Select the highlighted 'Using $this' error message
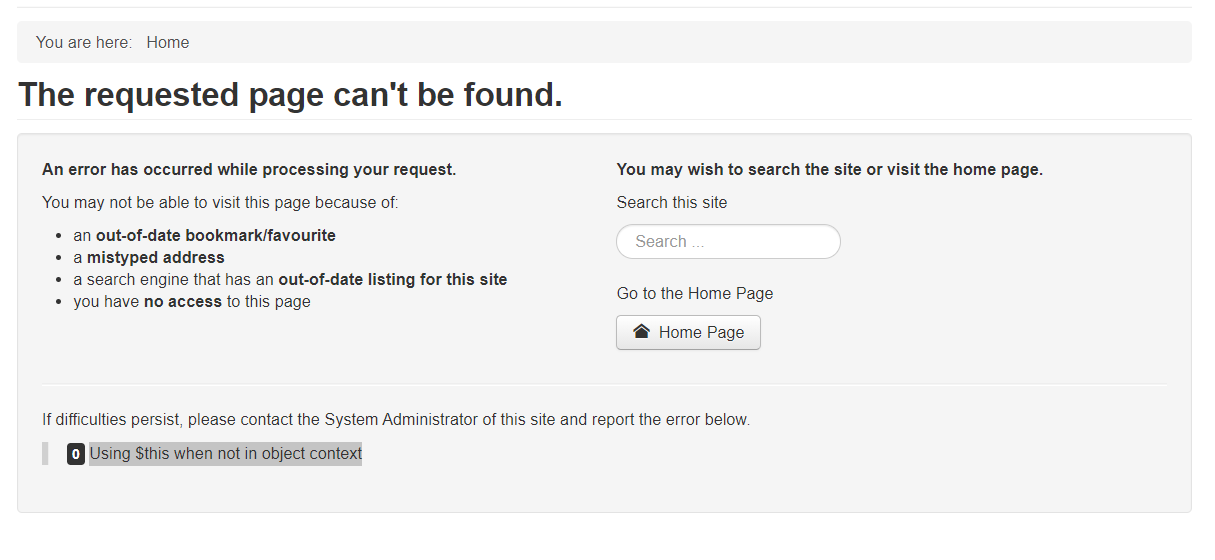The width and height of the screenshot is (1215, 560). [x=225, y=454]
